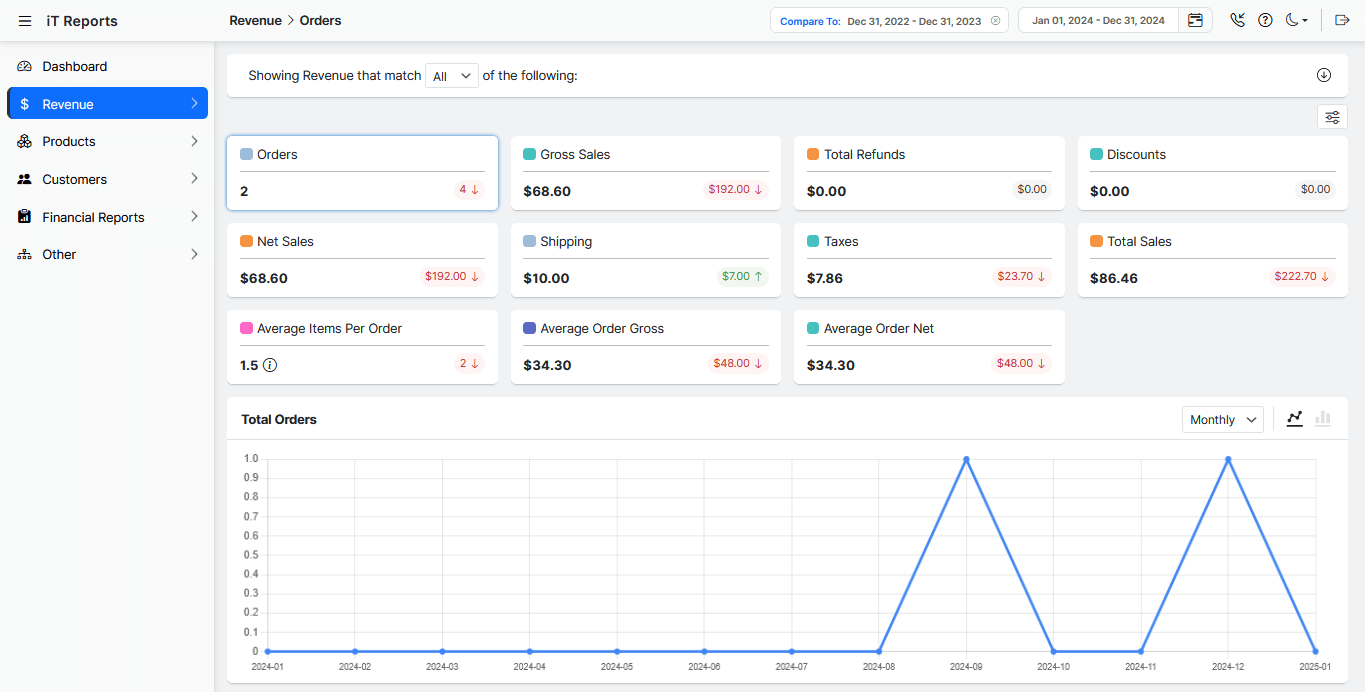Click the Jan 01, 2024 date range field
This screenshot has width=1365, height=692.
tap(1098, 21)
